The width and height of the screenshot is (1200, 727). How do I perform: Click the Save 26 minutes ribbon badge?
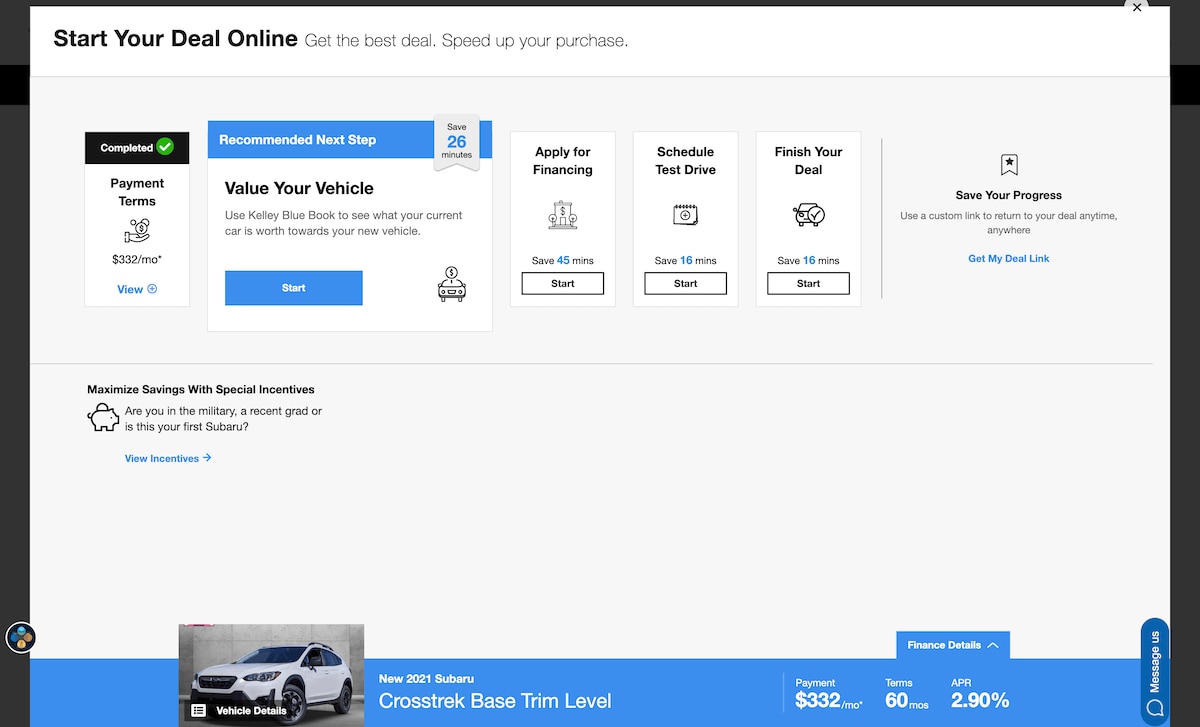pyautogui.click(x=457, y=142)
